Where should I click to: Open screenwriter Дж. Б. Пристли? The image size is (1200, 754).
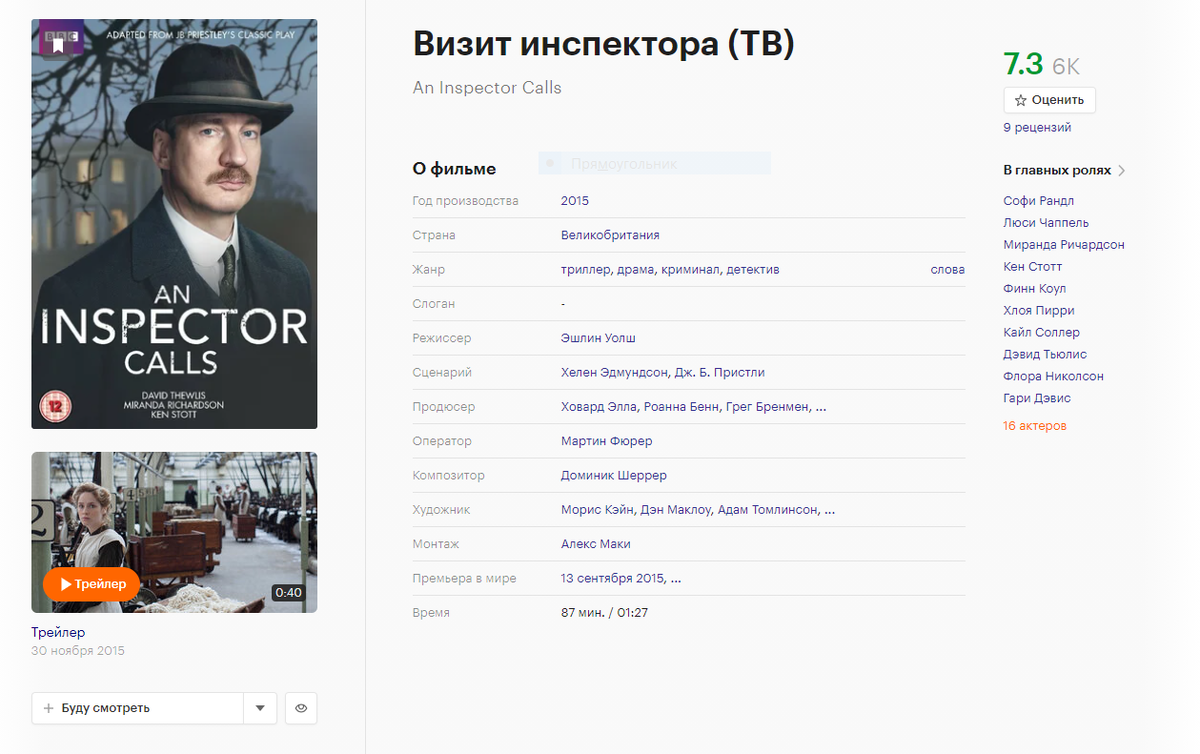pyautogui.click(x=719, y=373)
